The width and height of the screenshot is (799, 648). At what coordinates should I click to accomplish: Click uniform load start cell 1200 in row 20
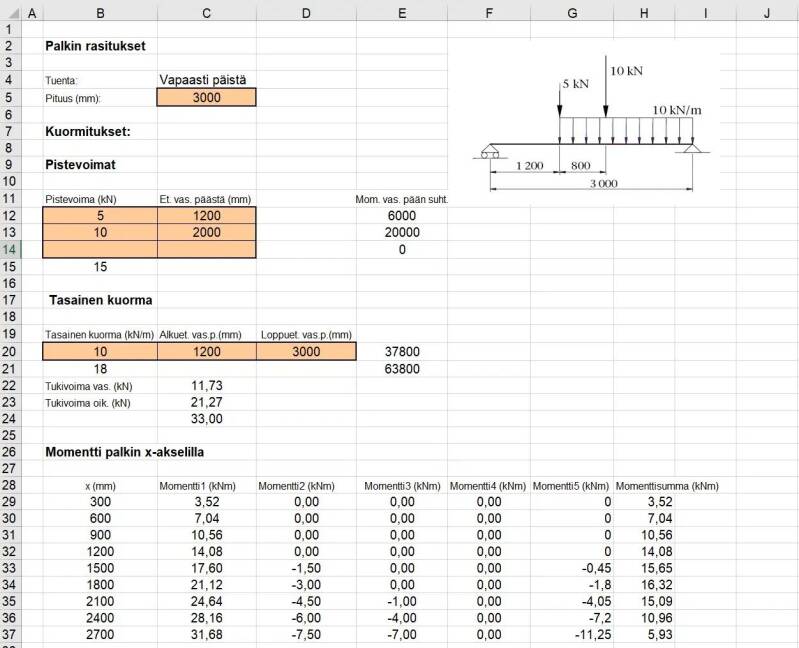point(206,352)
